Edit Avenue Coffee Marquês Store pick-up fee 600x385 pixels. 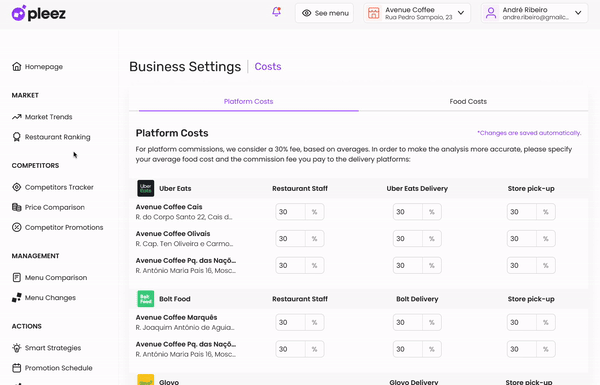pyautogui.click(x=522, y=322)
